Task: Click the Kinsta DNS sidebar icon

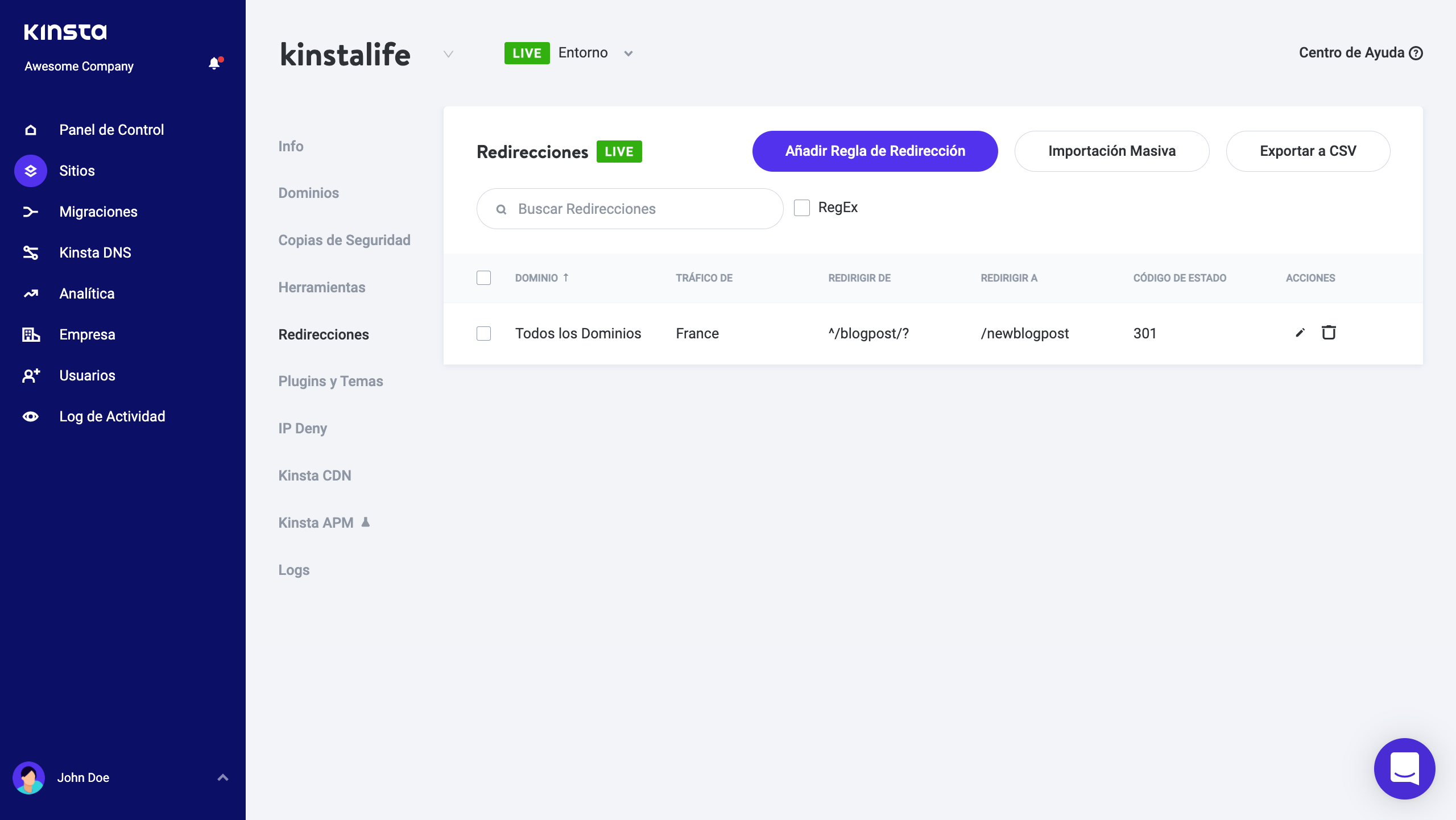Action: click(31, 252)
